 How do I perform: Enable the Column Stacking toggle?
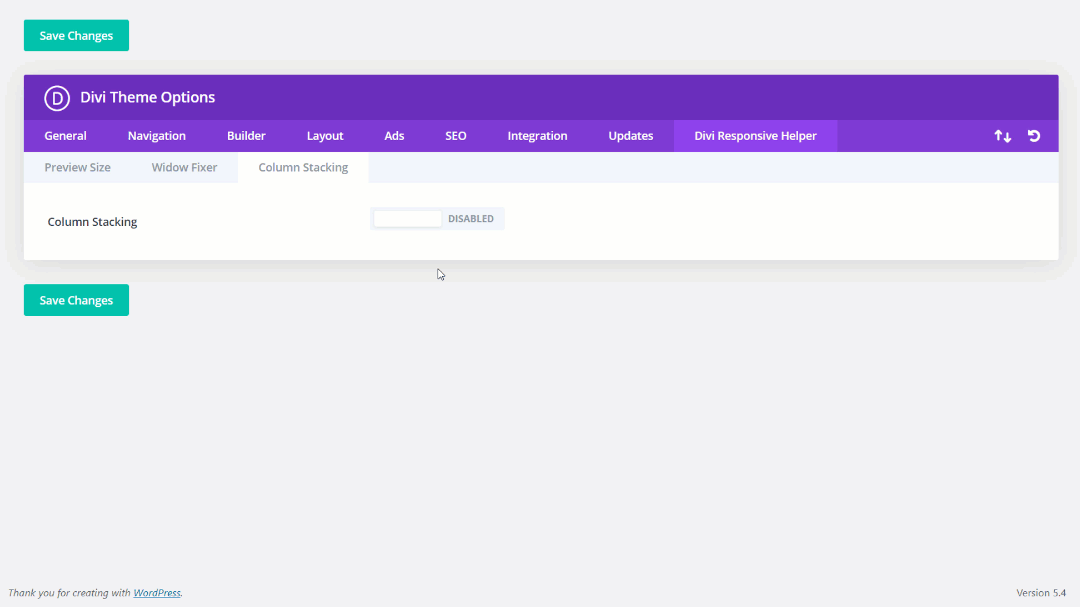[407, 218]
